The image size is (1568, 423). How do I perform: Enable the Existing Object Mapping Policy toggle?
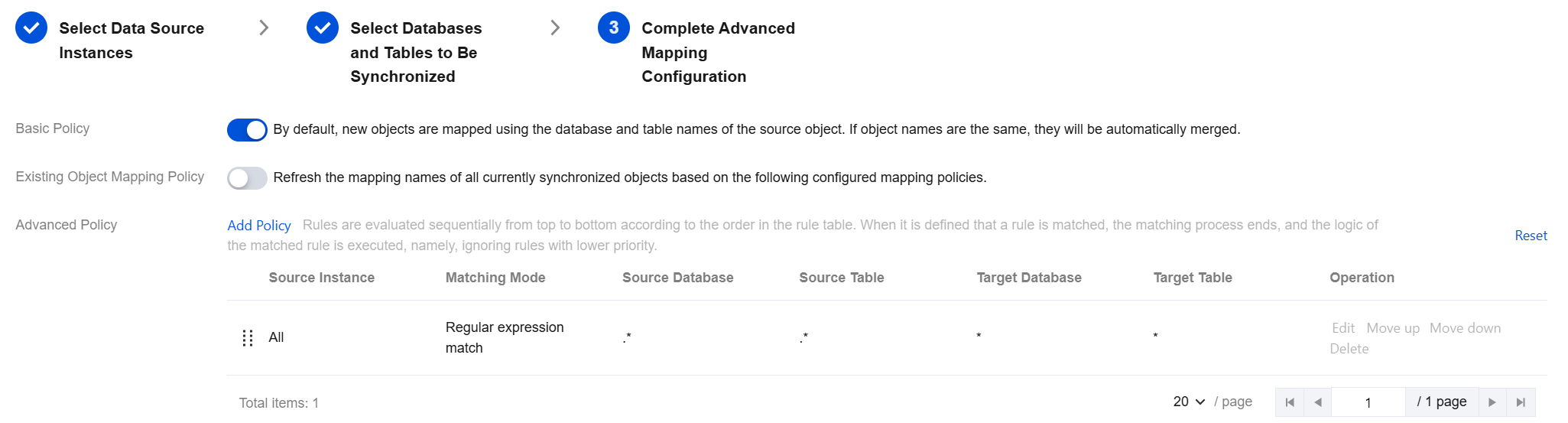pyautogui.click(x=247, y=178)
